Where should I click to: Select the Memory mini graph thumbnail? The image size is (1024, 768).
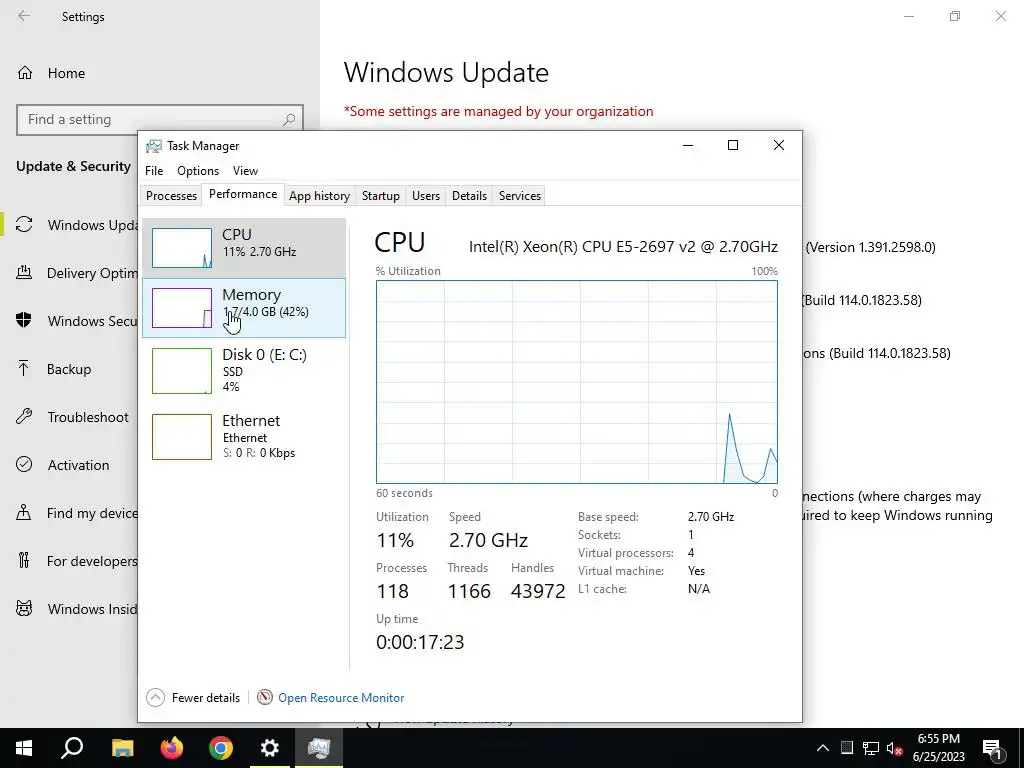[182, 308]
